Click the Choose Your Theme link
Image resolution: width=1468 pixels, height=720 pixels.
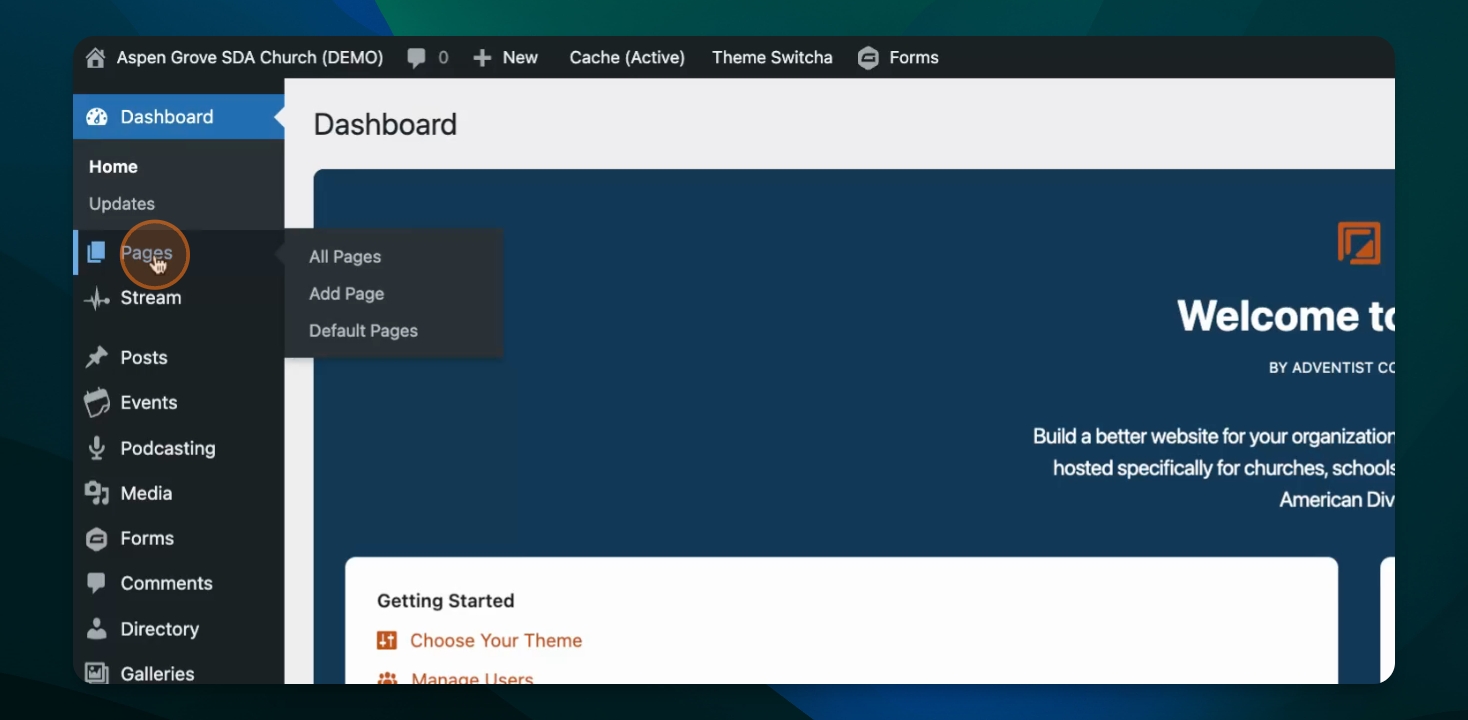(x=496, y=641)
